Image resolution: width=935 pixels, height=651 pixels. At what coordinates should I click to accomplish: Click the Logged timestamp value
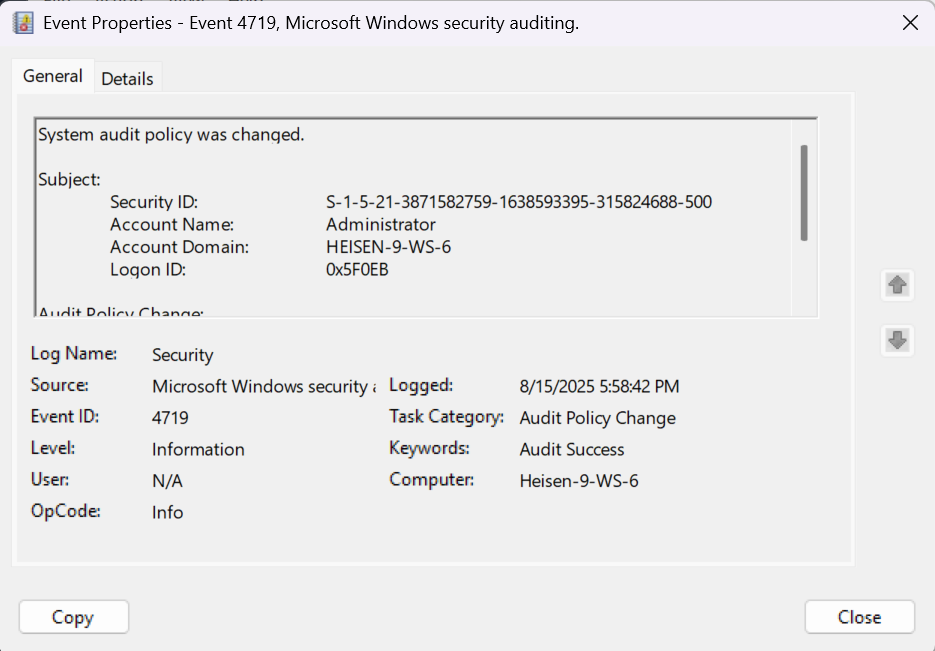pyautogui.click(x=598, y=386)
